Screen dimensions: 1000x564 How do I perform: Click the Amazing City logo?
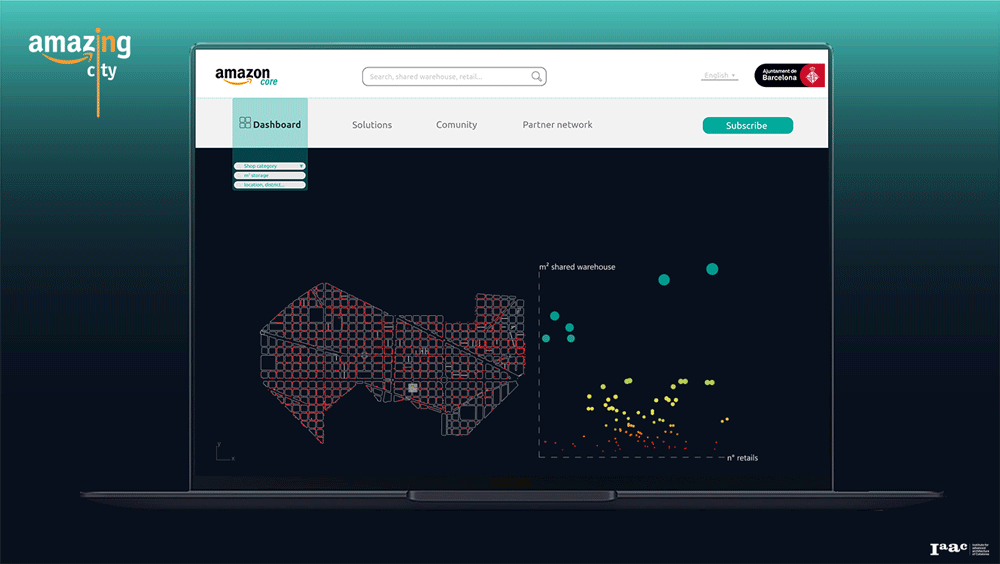79,57
